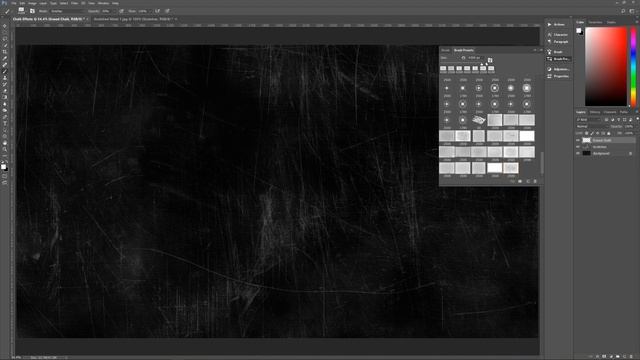Viewport: 640px width, 360px height.
Task: Switch to the Scratched Metal 1.jpg document tab
Action: [133, 19]
